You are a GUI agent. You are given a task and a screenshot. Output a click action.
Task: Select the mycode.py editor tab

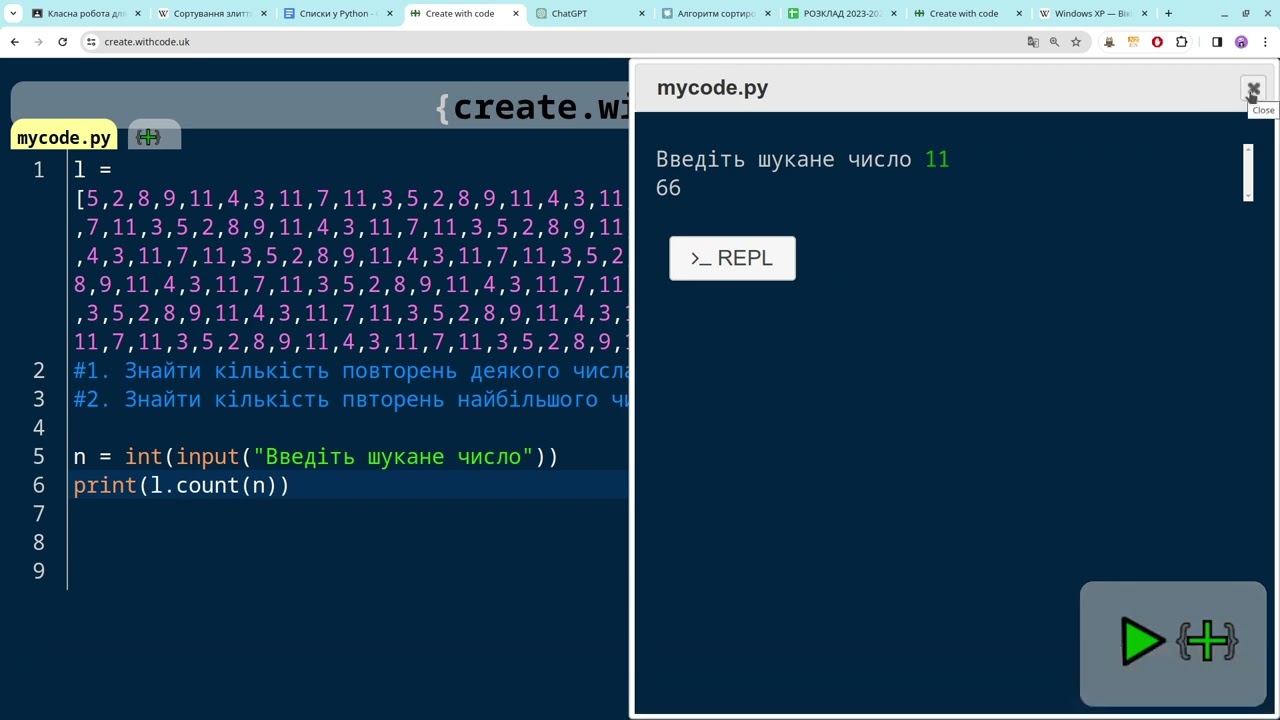pyautogui.click(x=64, y=138)
